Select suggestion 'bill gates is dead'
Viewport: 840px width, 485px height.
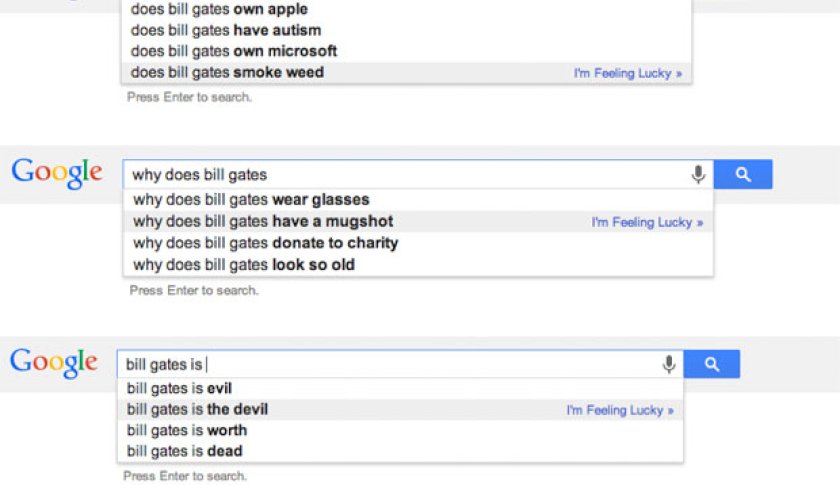pos(184,451)
